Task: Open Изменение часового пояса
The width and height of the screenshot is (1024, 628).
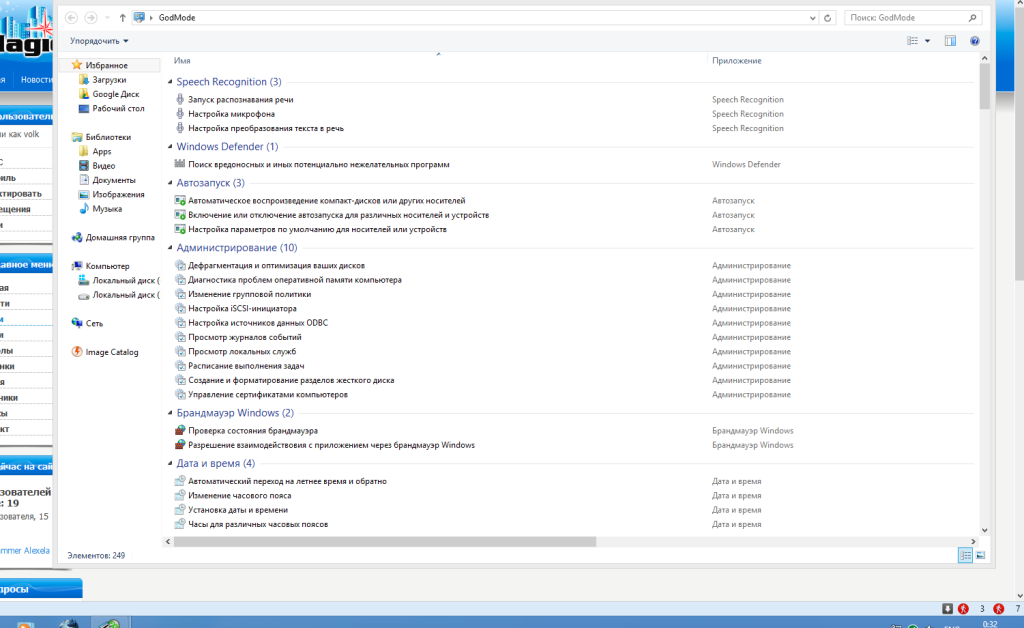Action: 240,495
